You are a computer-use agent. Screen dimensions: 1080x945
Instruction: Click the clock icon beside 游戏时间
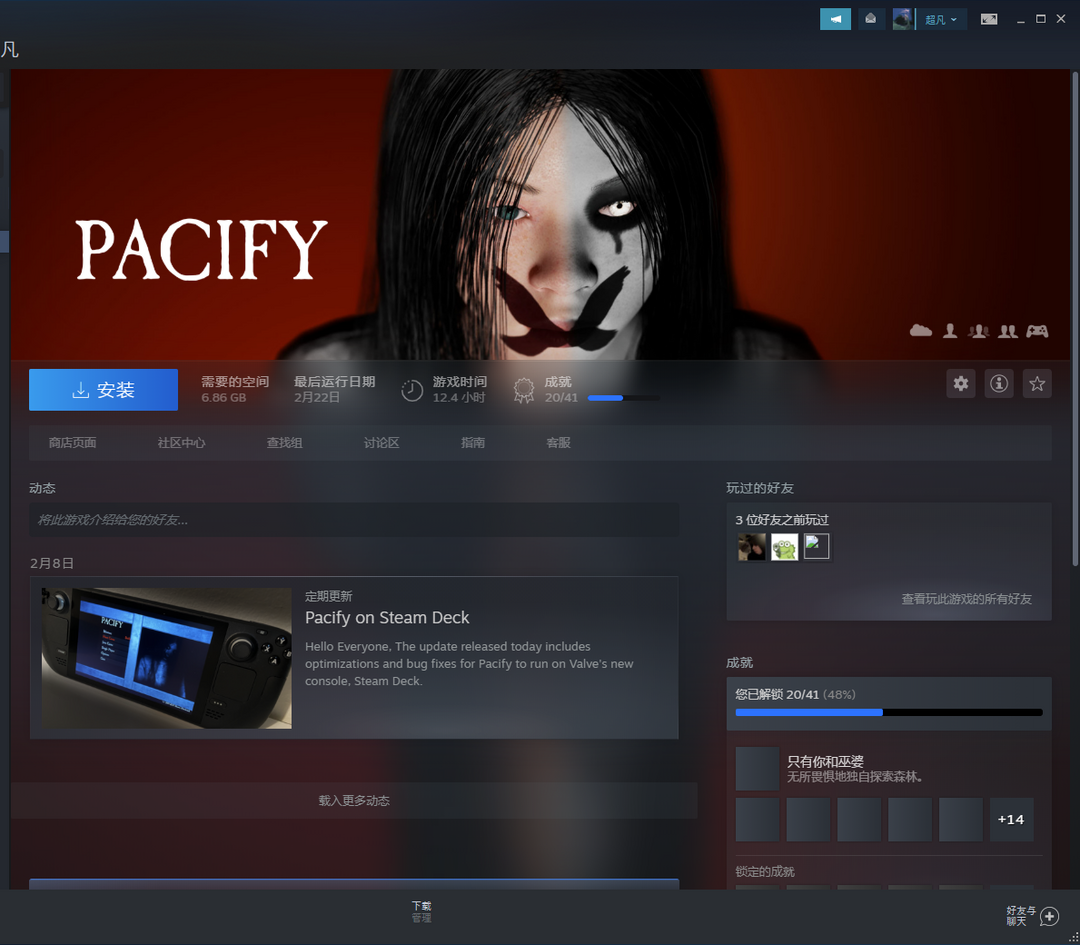click(412, 391)
